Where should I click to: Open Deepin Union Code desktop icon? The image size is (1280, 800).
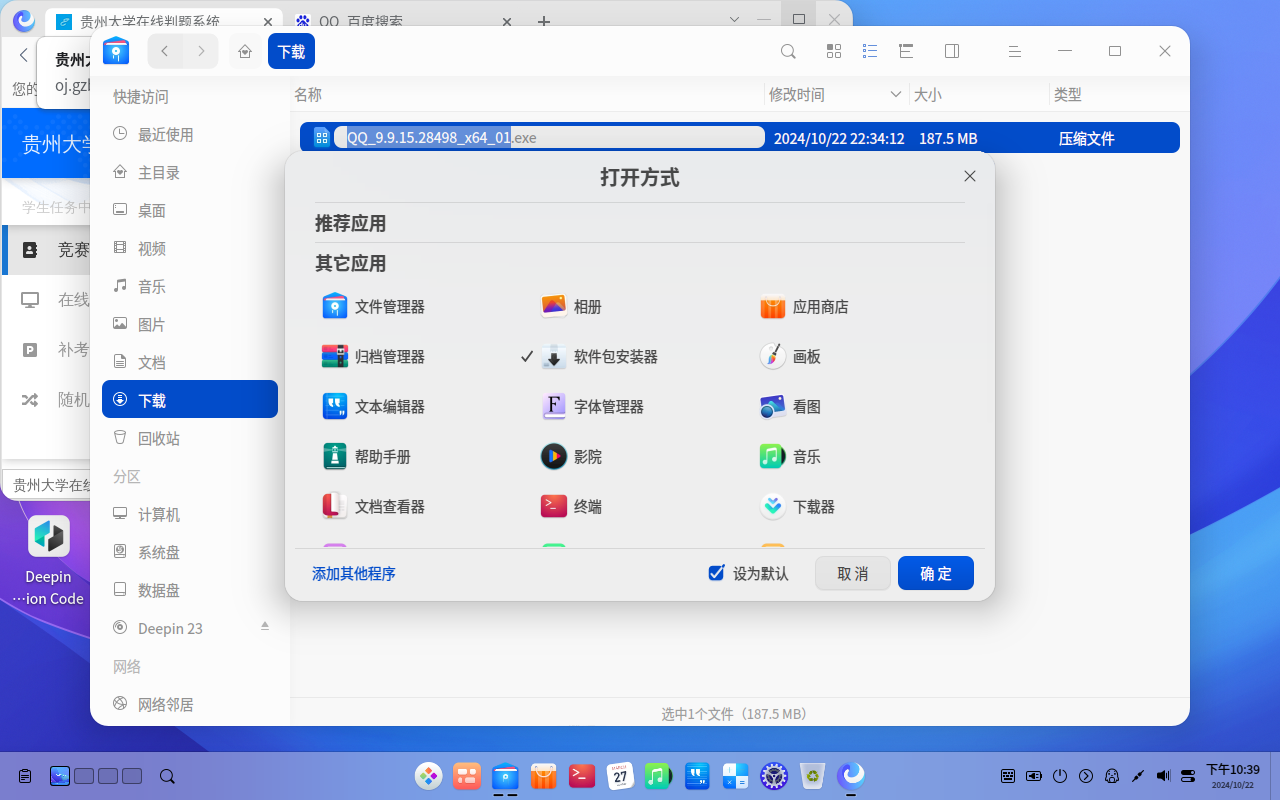click(48, 561)
